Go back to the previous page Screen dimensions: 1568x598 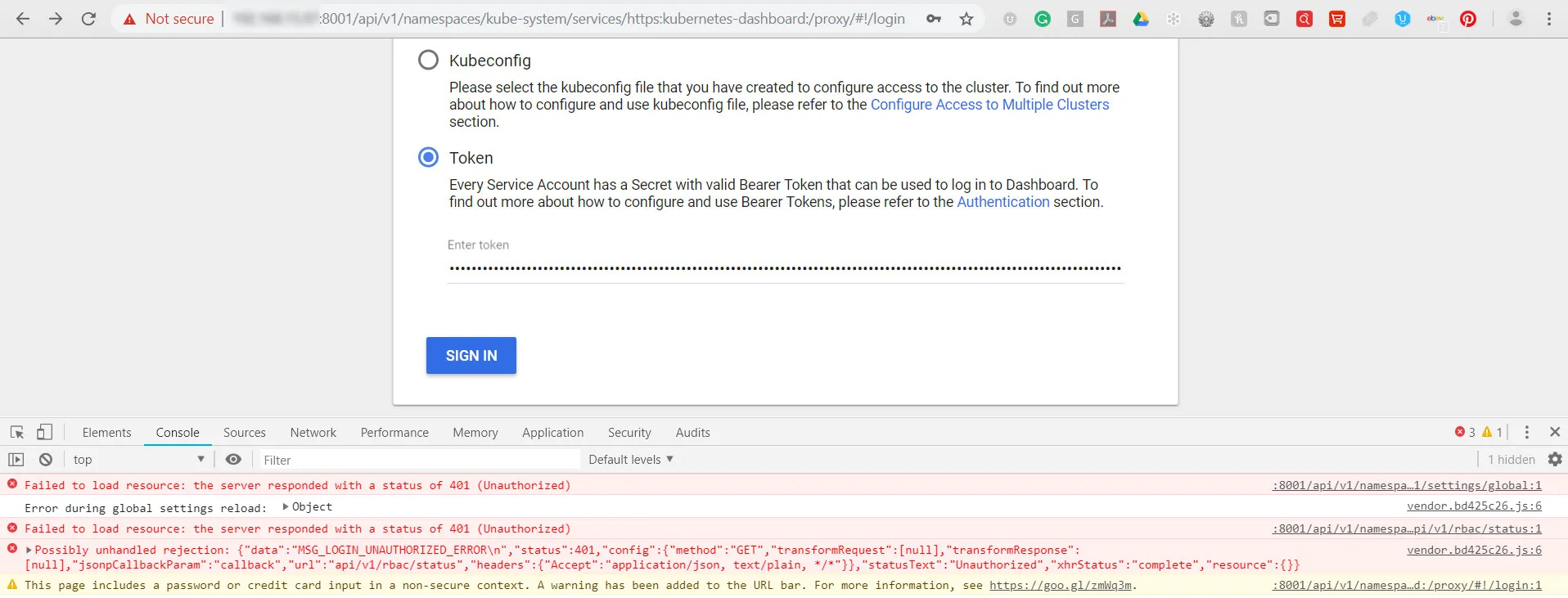tap(23, 19)
